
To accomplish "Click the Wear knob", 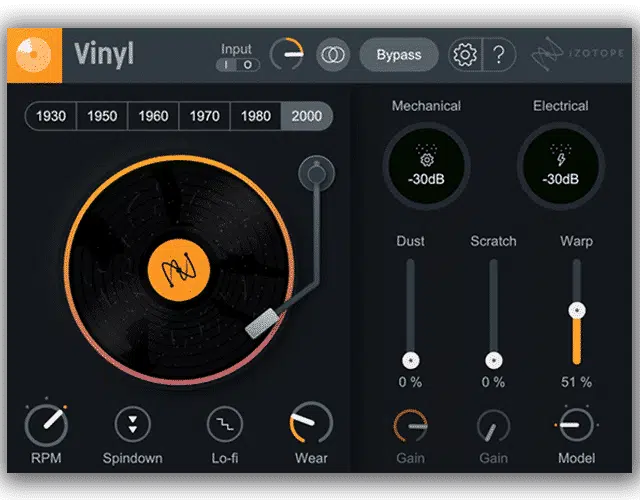I will point(311,423).
